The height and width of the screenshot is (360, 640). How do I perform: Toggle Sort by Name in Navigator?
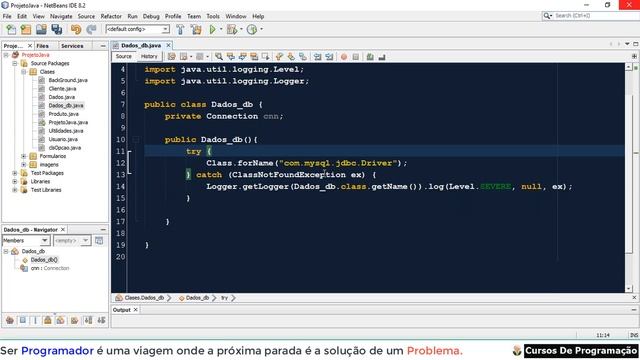coord(88,320)
